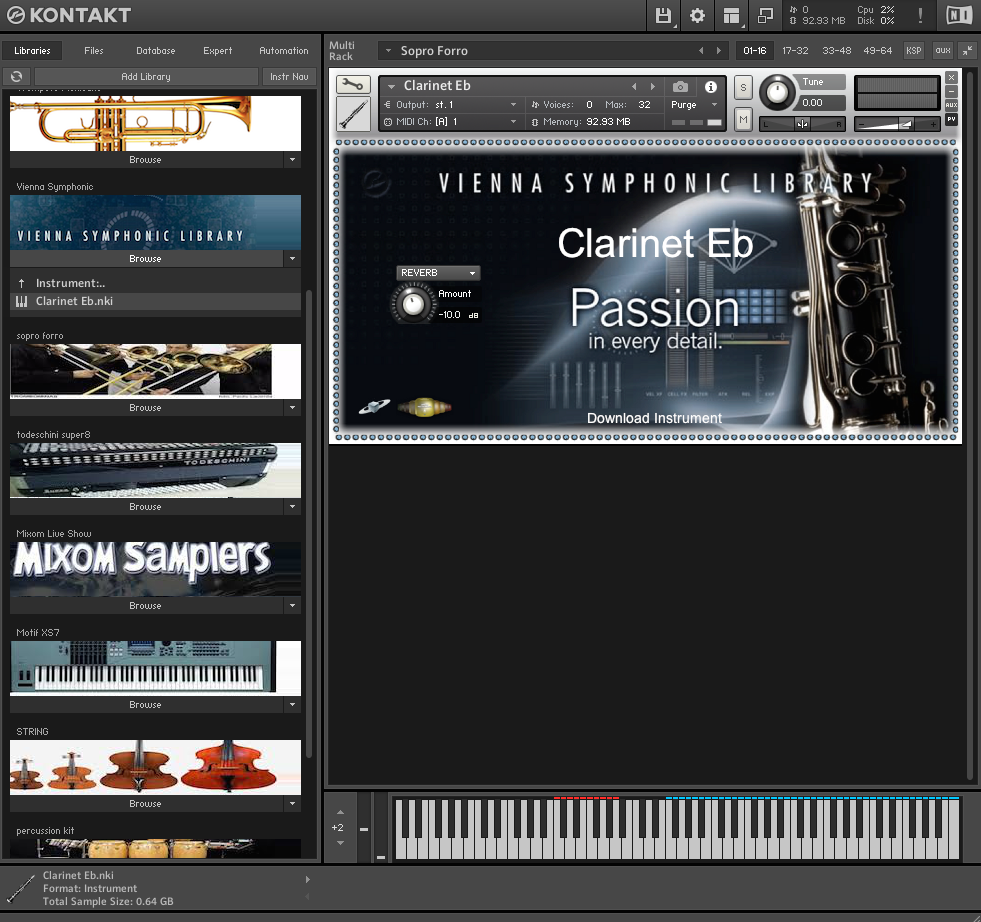The height and width of the screenshot is (922, 981).
Task: Minimize the instrument header view
Action: click(951, 91)
